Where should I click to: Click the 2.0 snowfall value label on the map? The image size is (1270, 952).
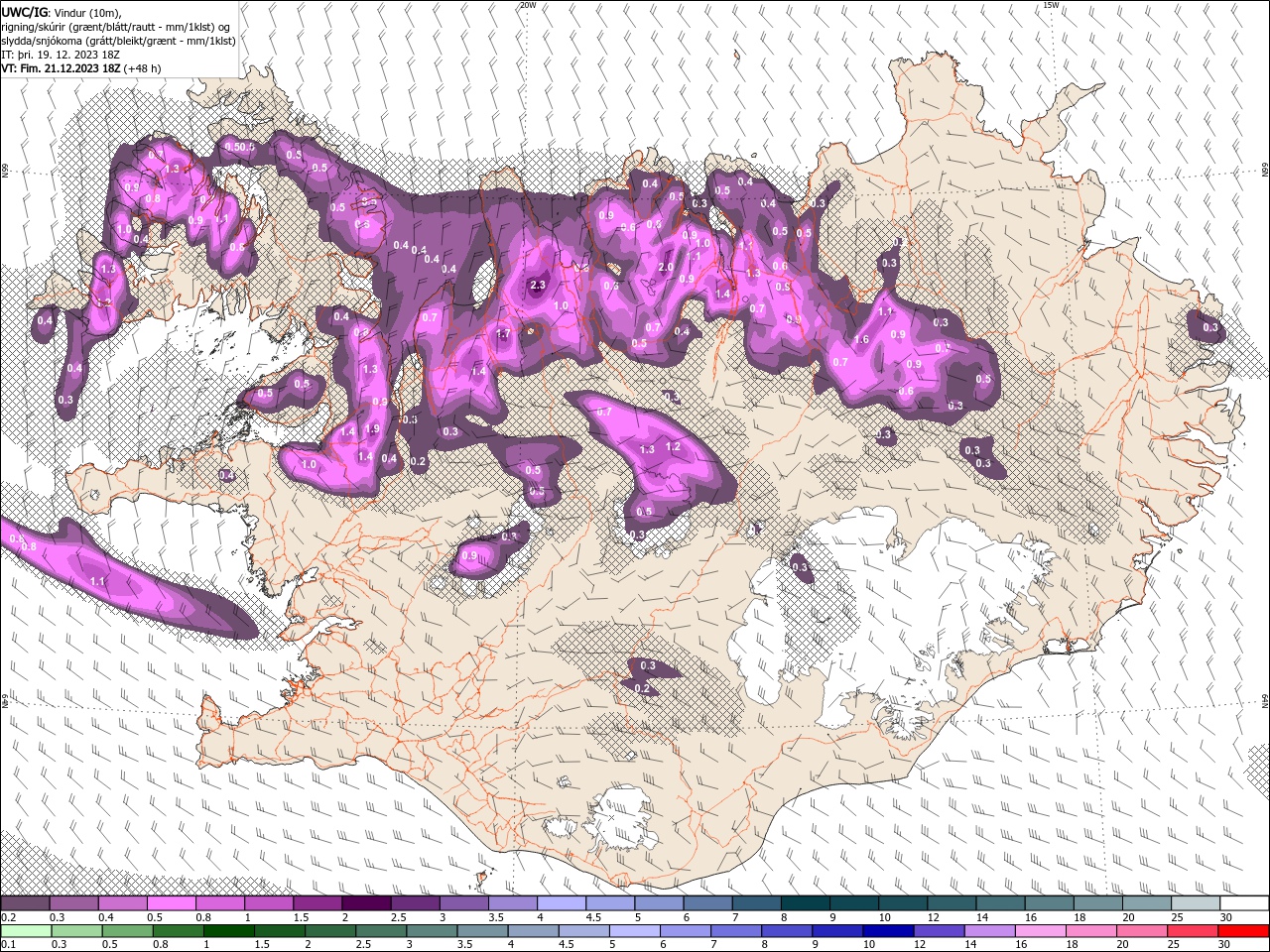coord(666,267)
